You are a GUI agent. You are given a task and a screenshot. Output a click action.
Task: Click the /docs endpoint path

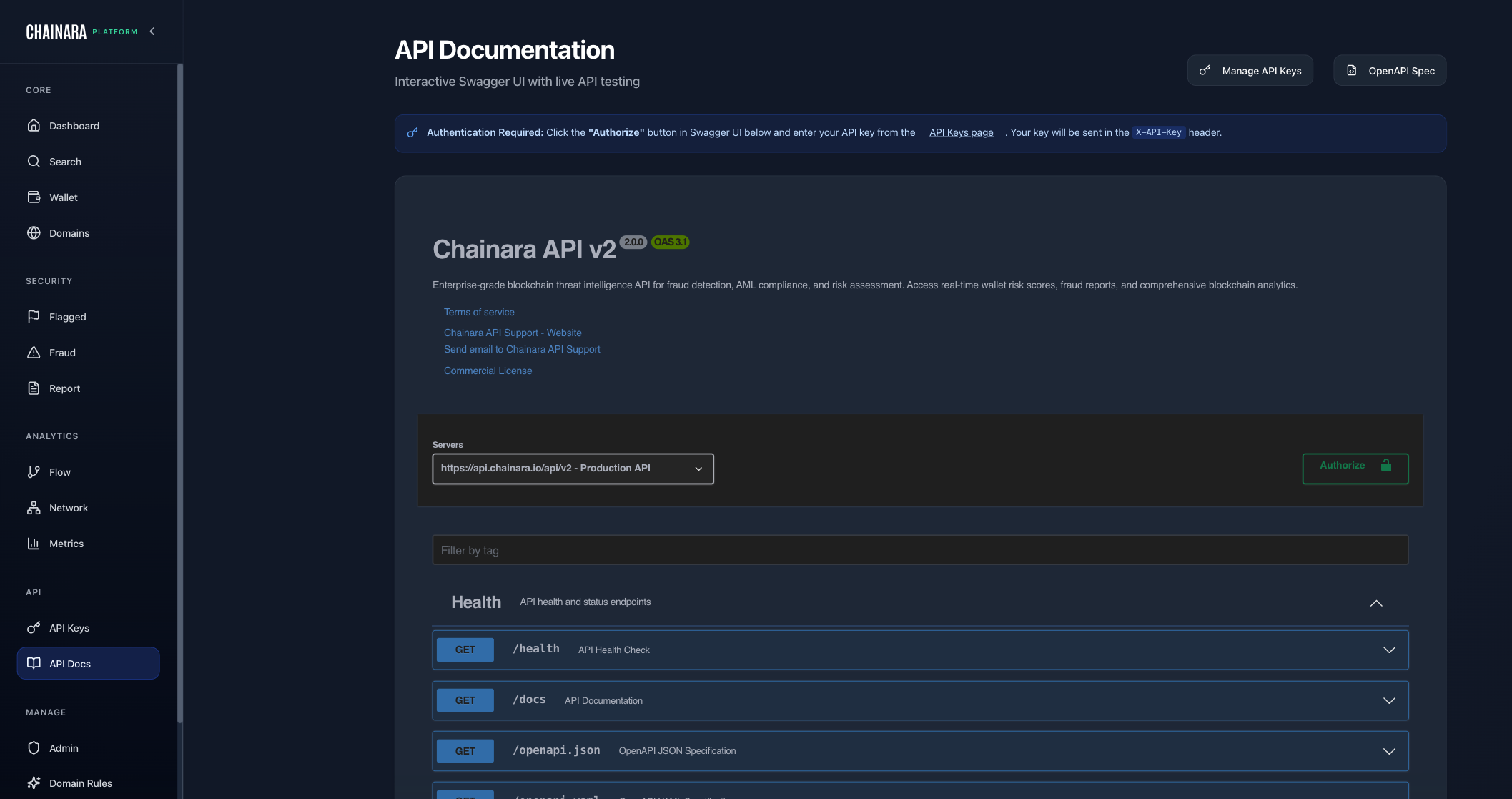(x=529, y=700)
